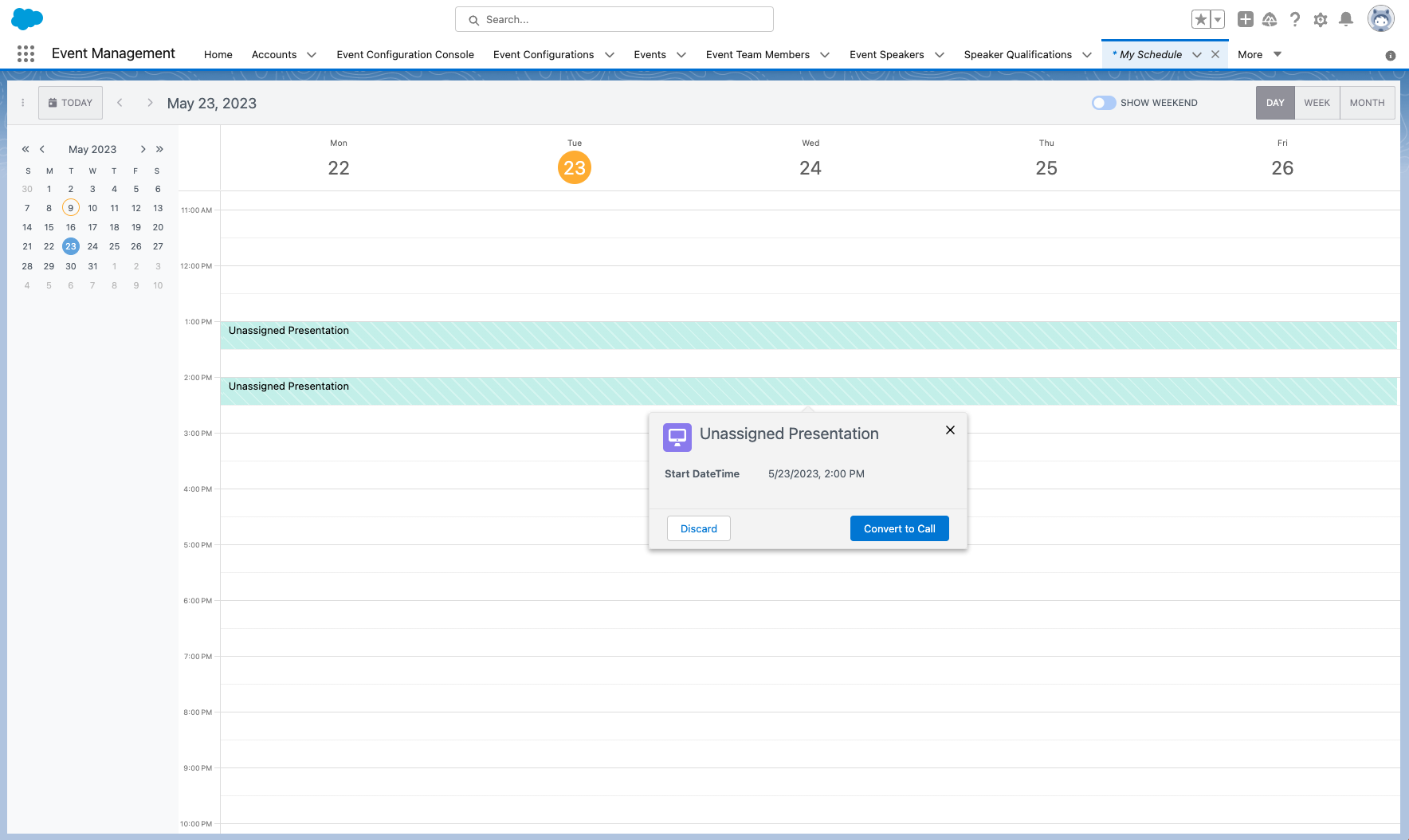Click the global actions plus icon

point(1246,19)
